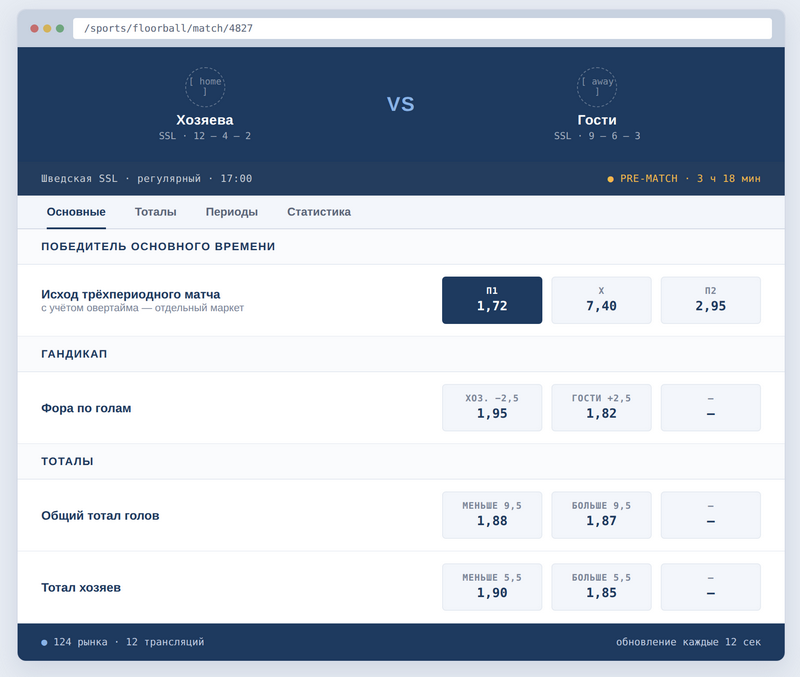
Task: Click the home record SSL · 12 — 4 — 2
Action: click(x=205, y=136)
